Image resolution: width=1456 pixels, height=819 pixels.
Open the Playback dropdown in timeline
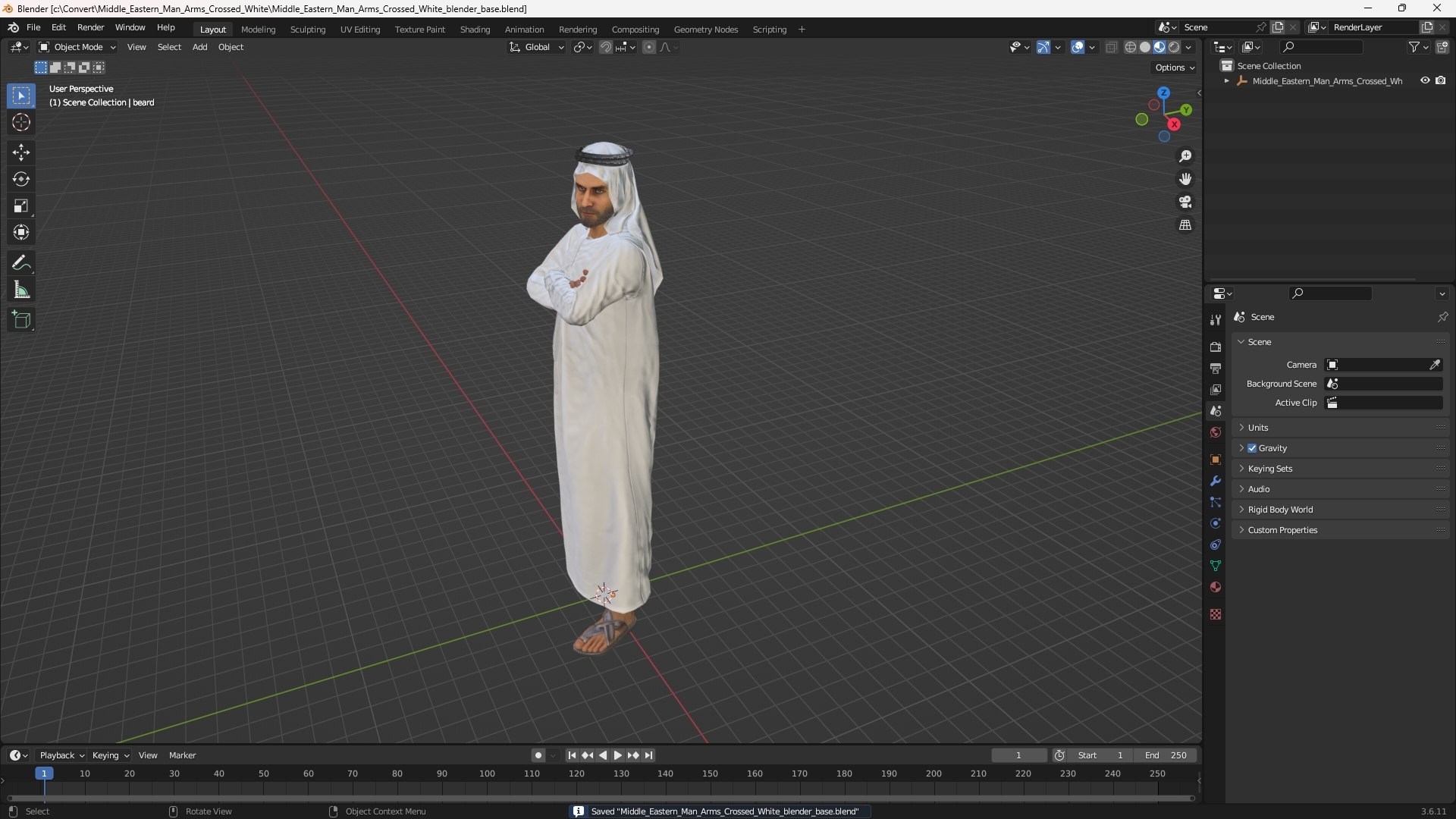coord(61,755)
